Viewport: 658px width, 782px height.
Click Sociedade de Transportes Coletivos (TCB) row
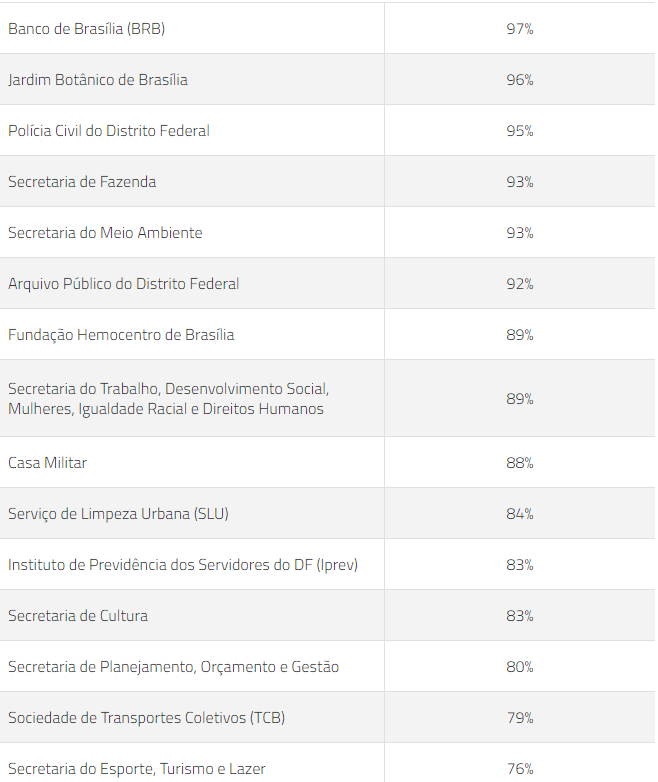(327, 717)
